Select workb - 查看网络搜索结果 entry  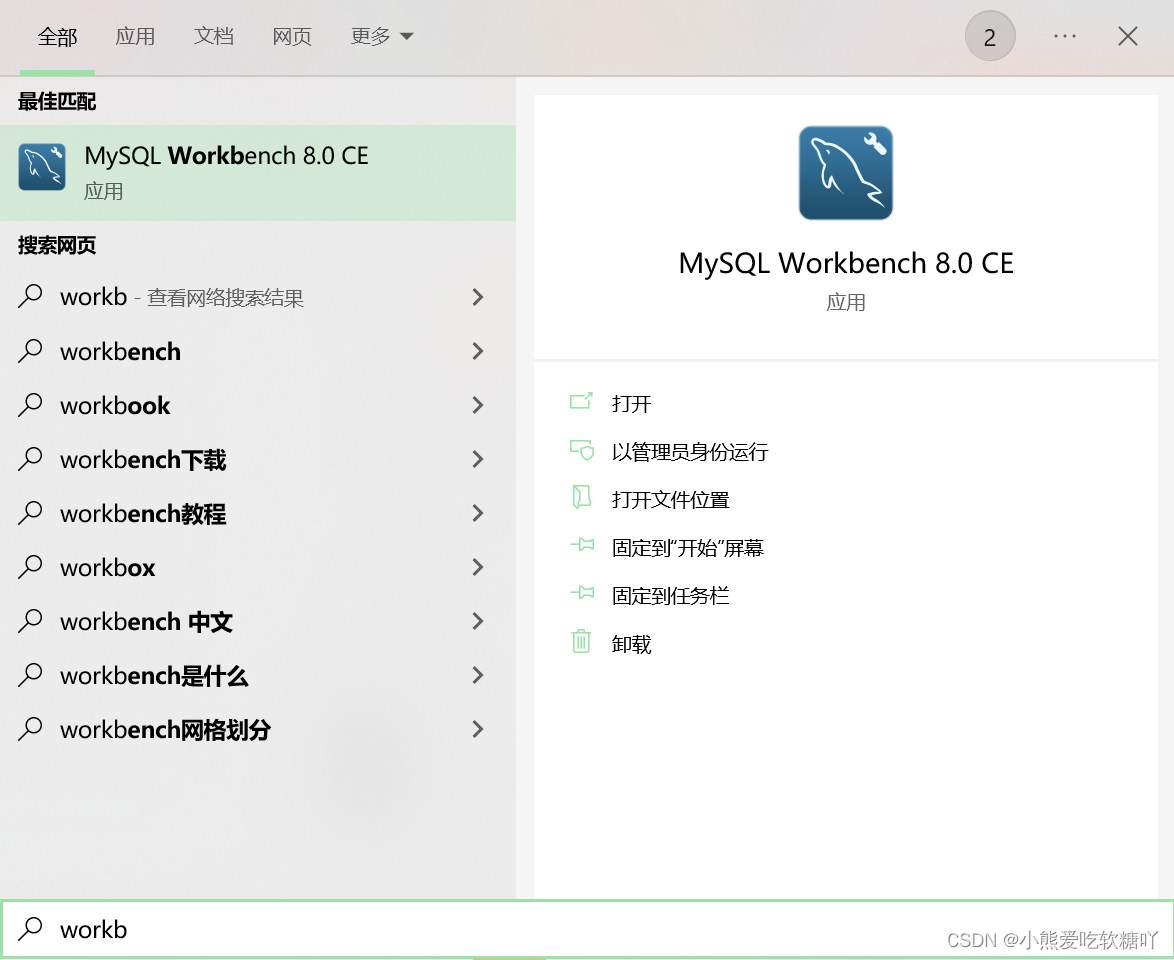pos(182,297)
